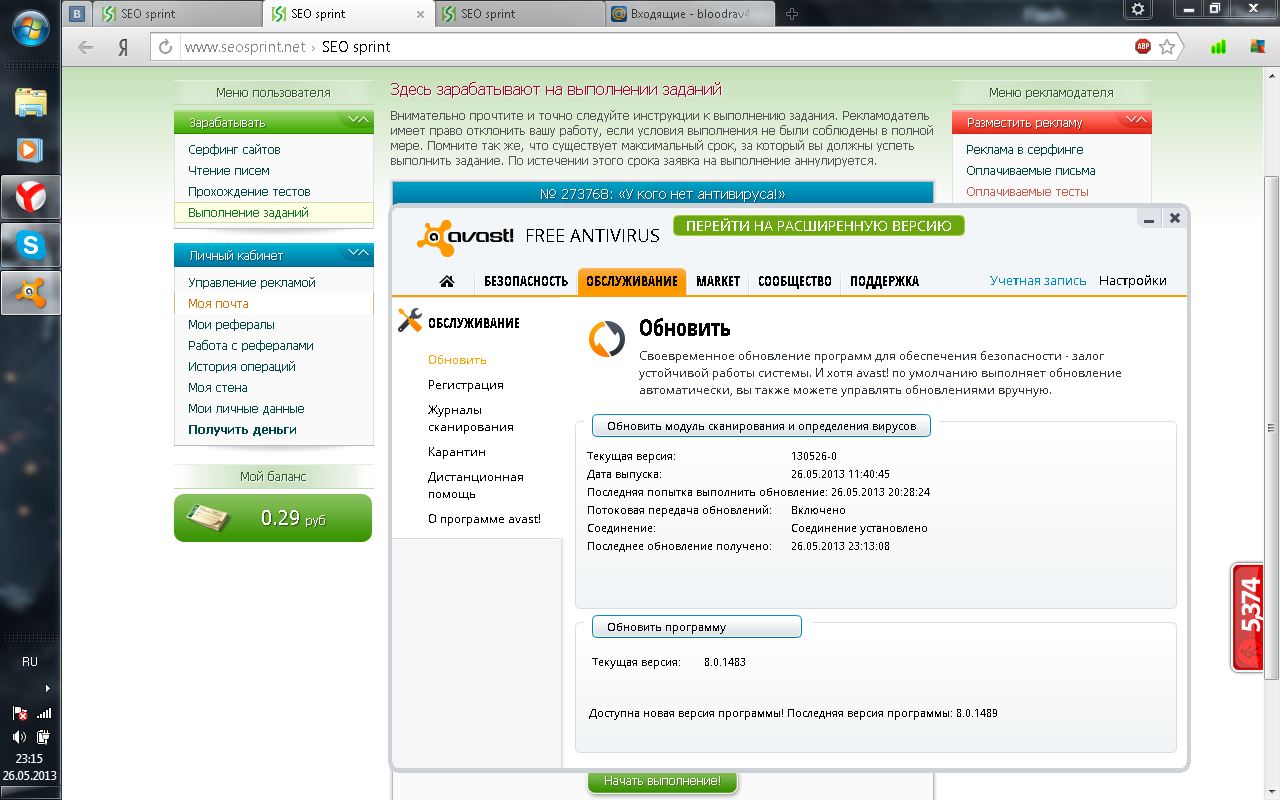Screen dimensions: 1280x800
Task: Click Обновить модуль сканирования и определения вирусов
Action: coord(761,426)
